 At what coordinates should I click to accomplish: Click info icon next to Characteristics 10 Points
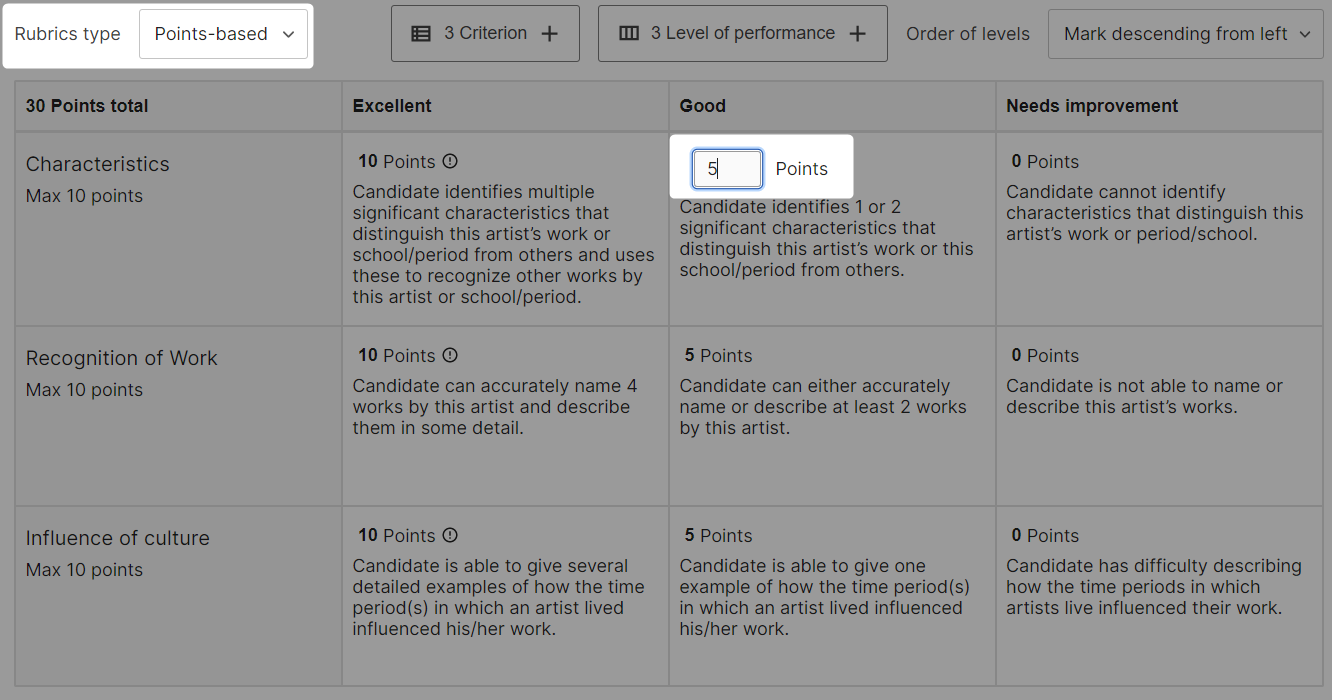[450, 161]
